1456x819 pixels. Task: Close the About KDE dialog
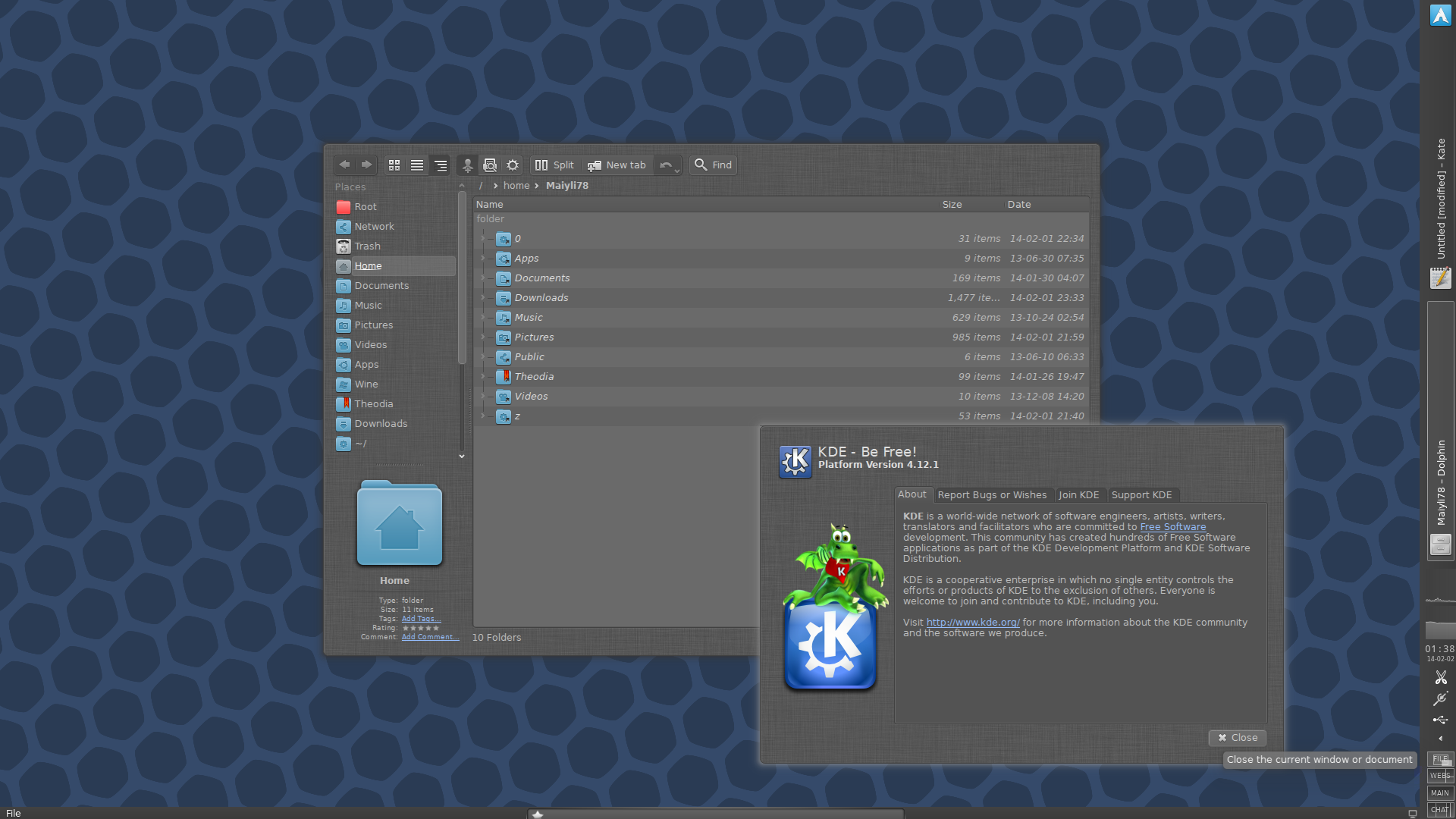pyautogui.click(x=1238, y=738)
